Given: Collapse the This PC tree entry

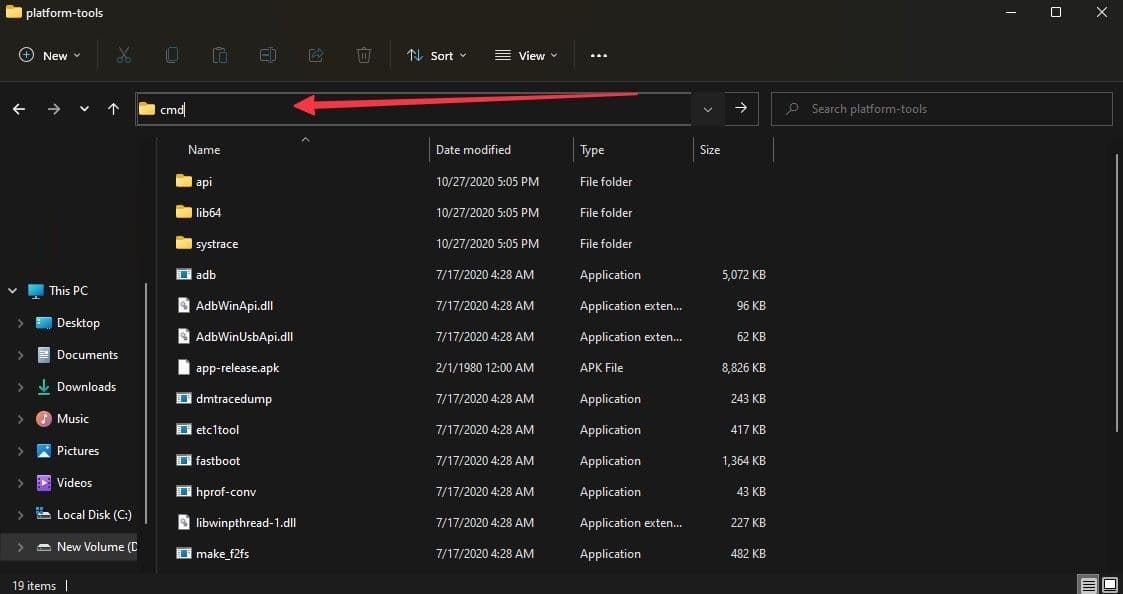Looking at the screenshot, I should (x=12, y=290).
